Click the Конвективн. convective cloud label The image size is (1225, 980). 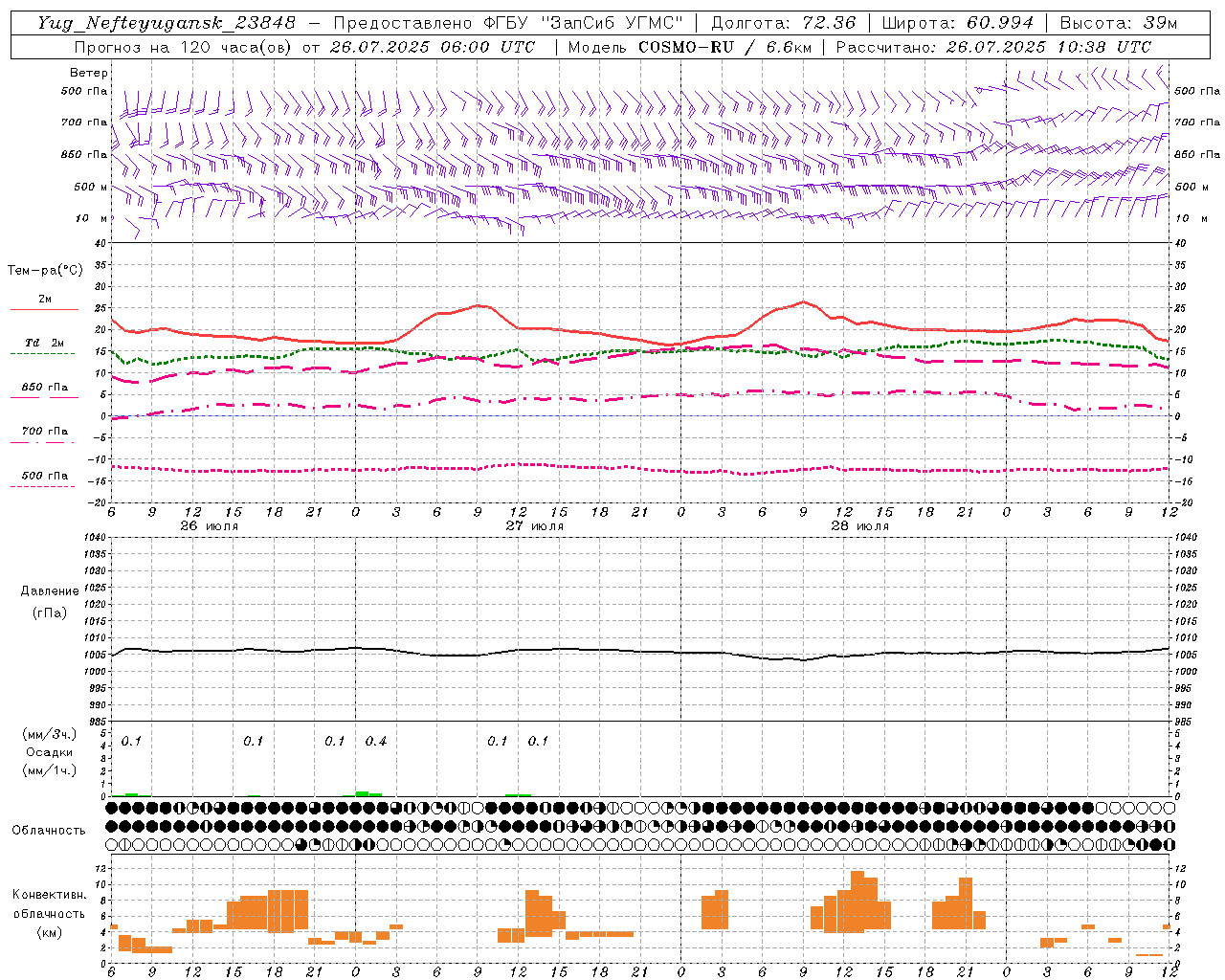point(49,895)
